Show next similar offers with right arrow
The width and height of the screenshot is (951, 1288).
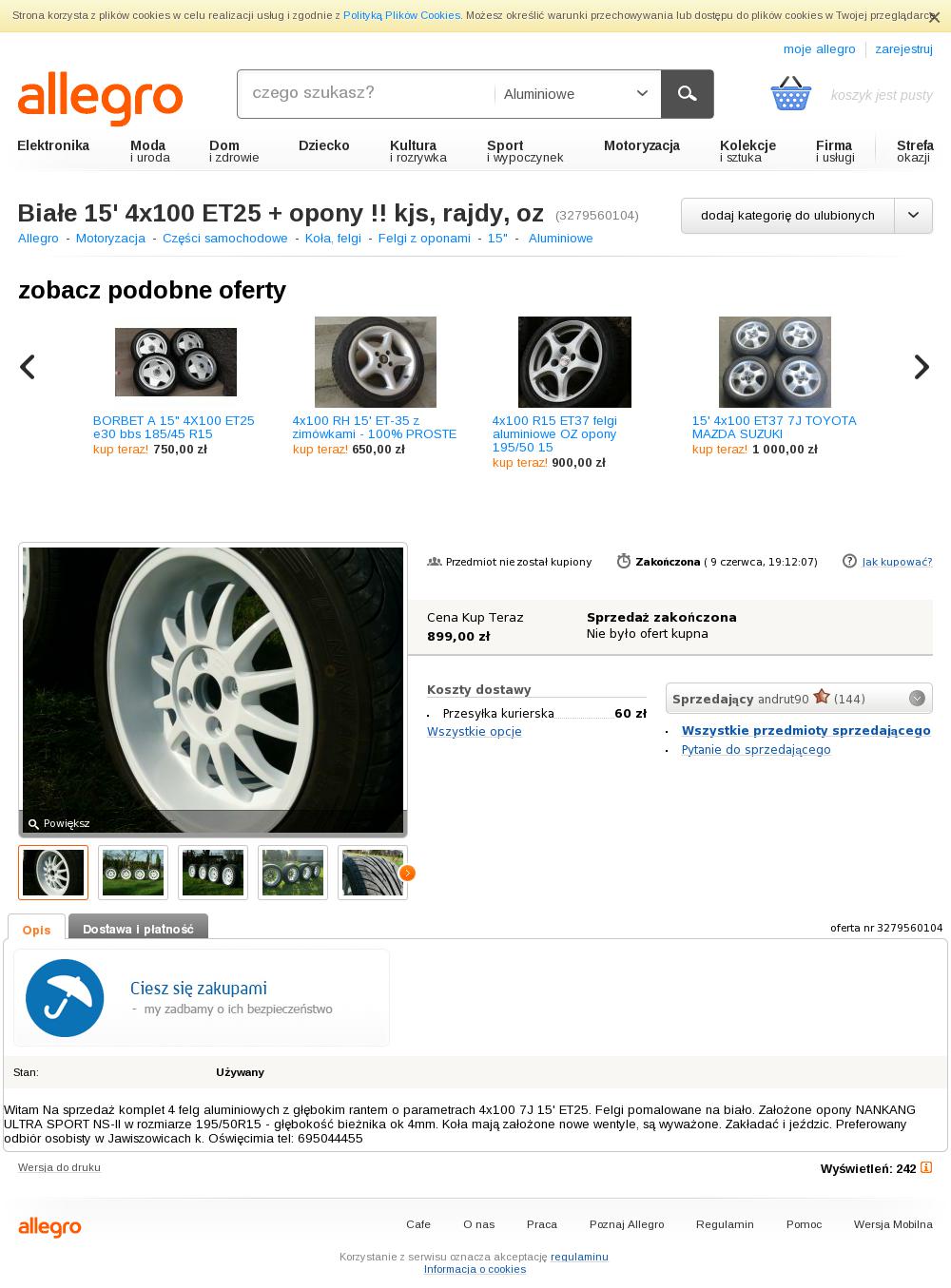tap(922, 367)
